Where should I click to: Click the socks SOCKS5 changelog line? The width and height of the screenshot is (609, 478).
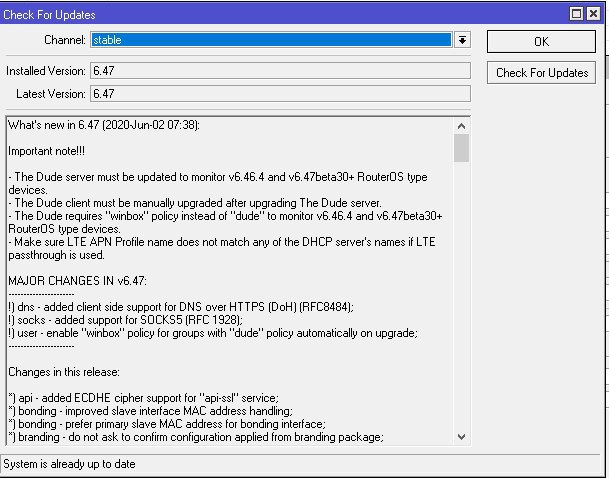tap(125, 320)
